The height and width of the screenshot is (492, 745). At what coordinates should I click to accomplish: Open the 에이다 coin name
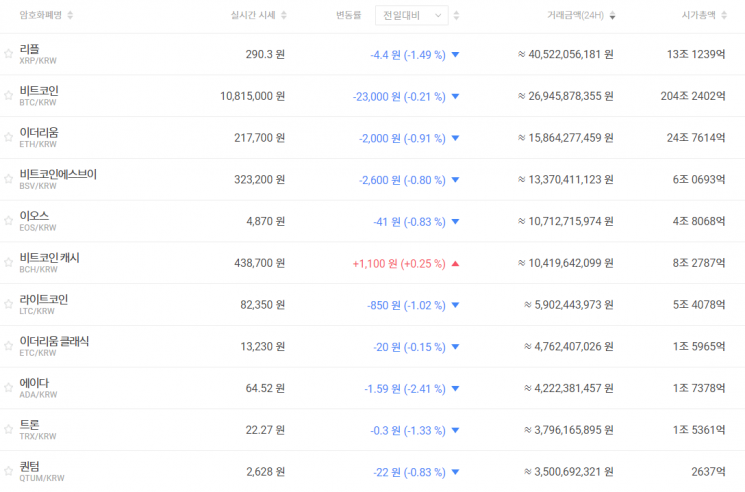click(34, 383)
